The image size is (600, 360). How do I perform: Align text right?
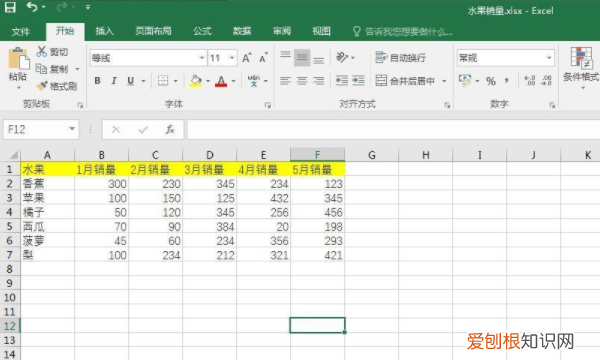(318, 81)
